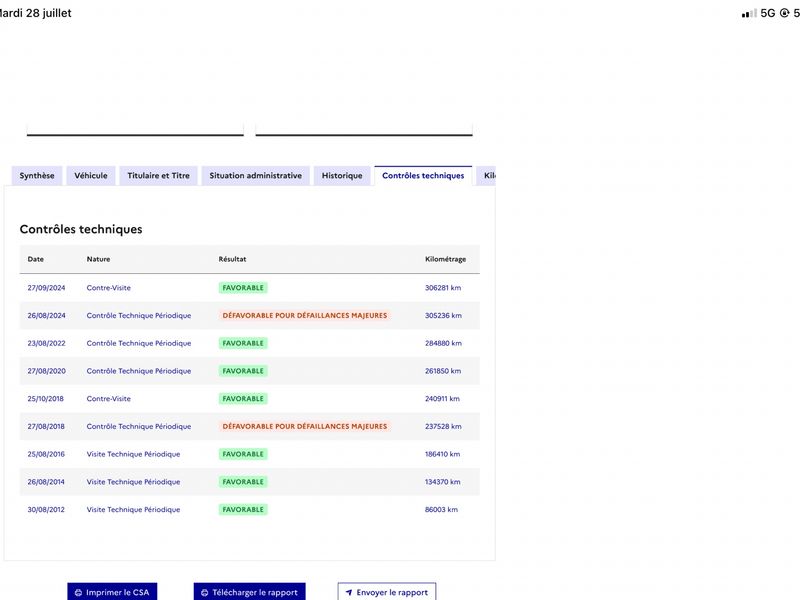800x600 pixels.
Task: Click the mileage 134370 km
Action: pos(442,482)
